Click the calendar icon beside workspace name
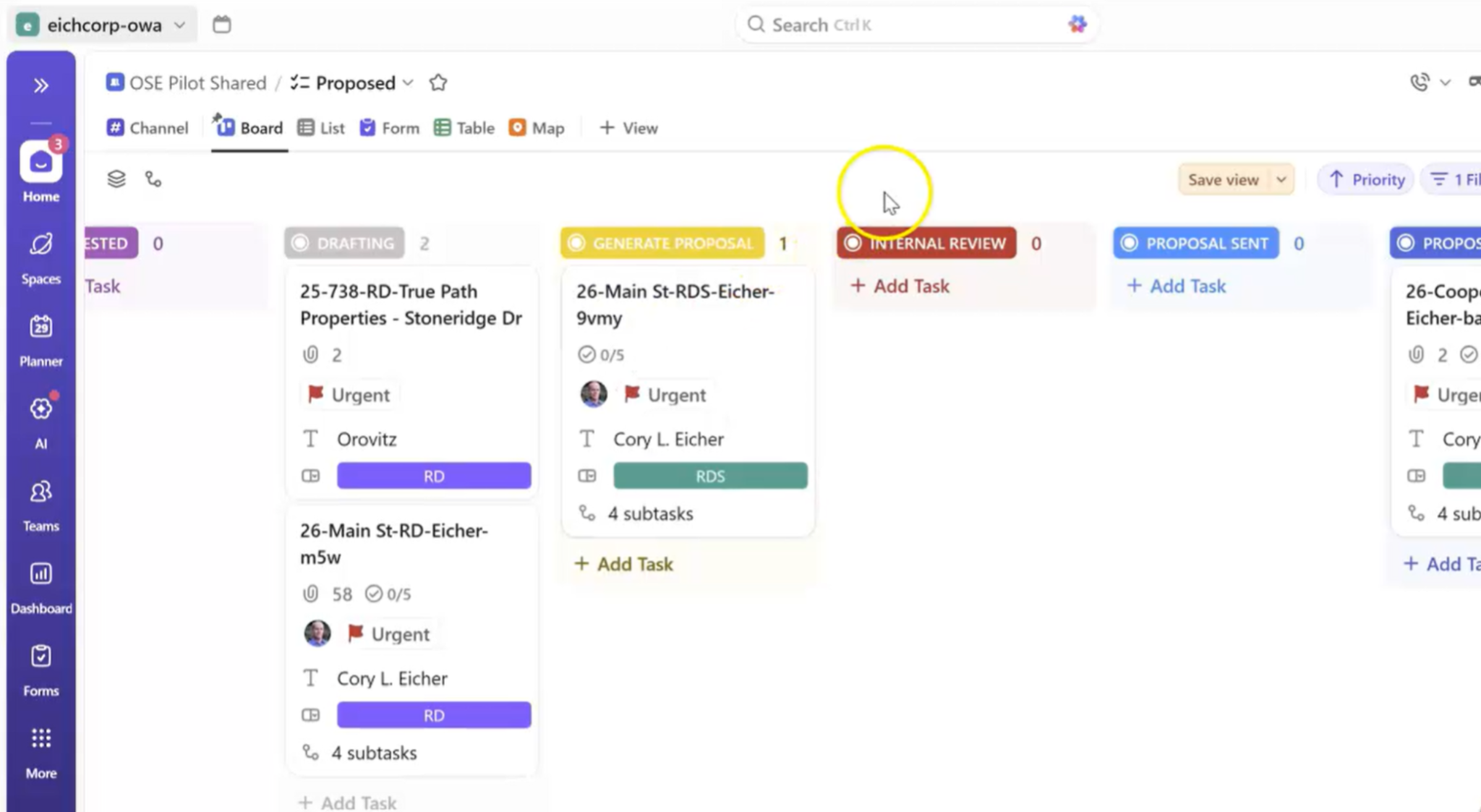1481x812 pixels. pyautogui.click(x=222, y=25)
